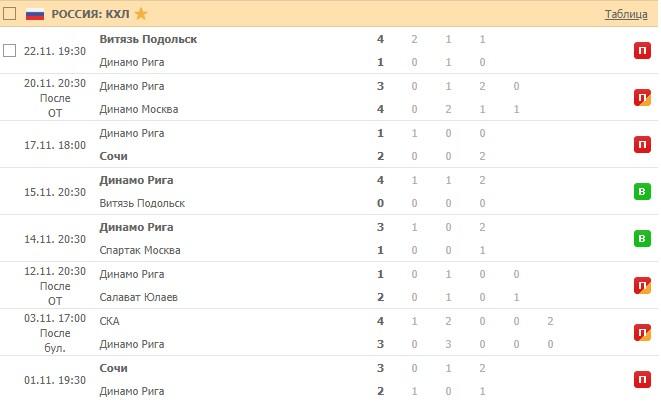Click loss badge for Salavat Yulaev match
This screenshot has width=661, height=401.
tap(642, 286)
